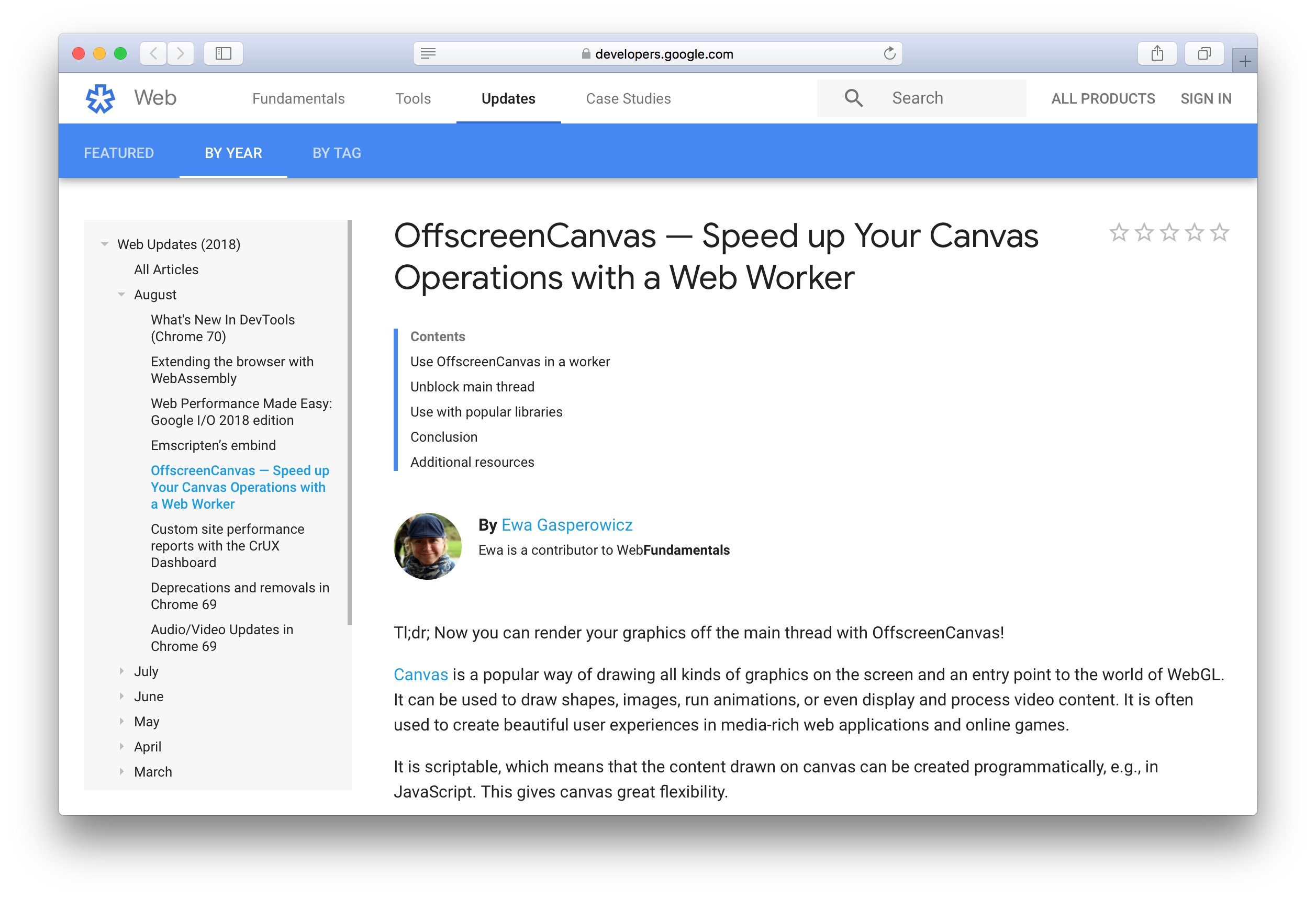Open the Share menu icon
This screenshot has width=1316, height=899.
(x=1157, y=53)
